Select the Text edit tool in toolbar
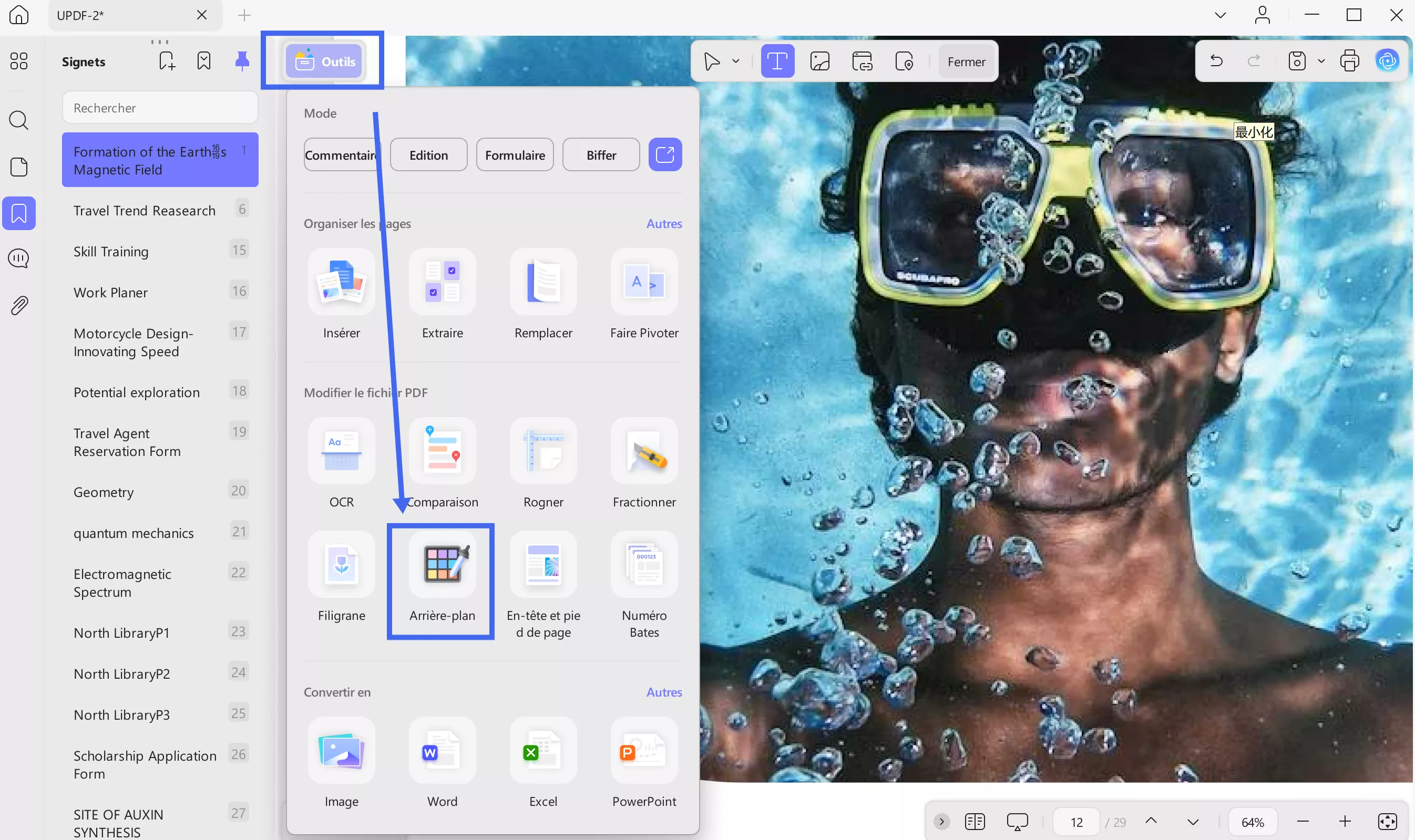 pyautogui.click(x=777, y=61)
